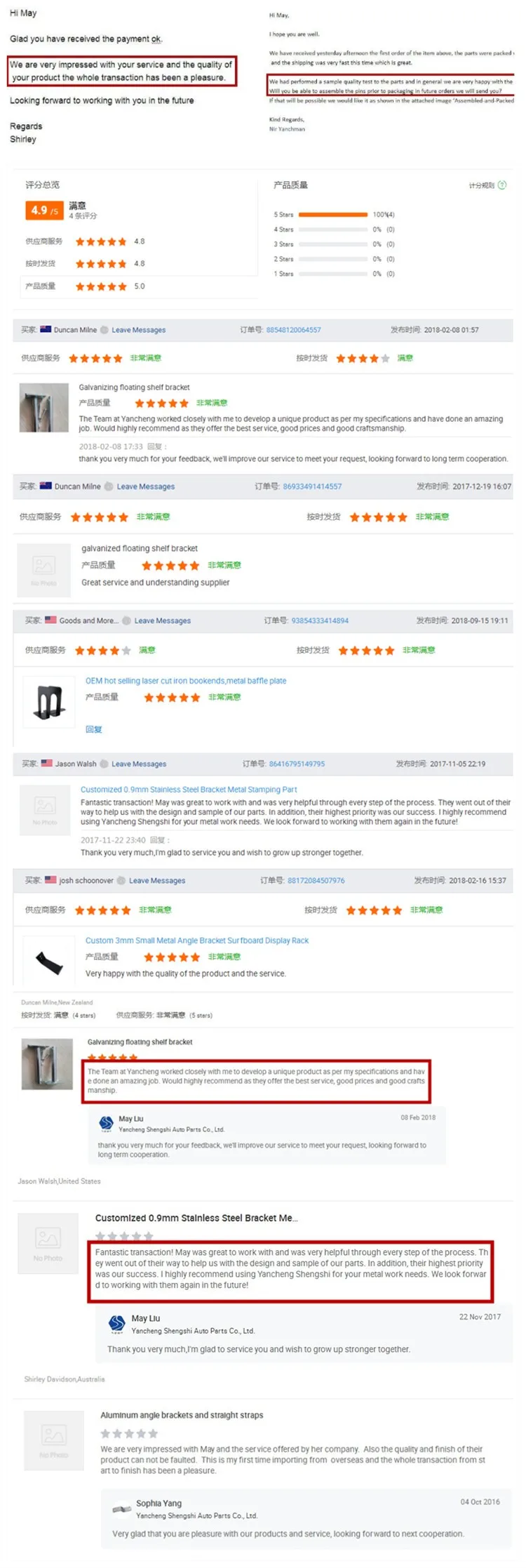Click the US flag icon beside Jason Walsh

click(x=46, y=763)
